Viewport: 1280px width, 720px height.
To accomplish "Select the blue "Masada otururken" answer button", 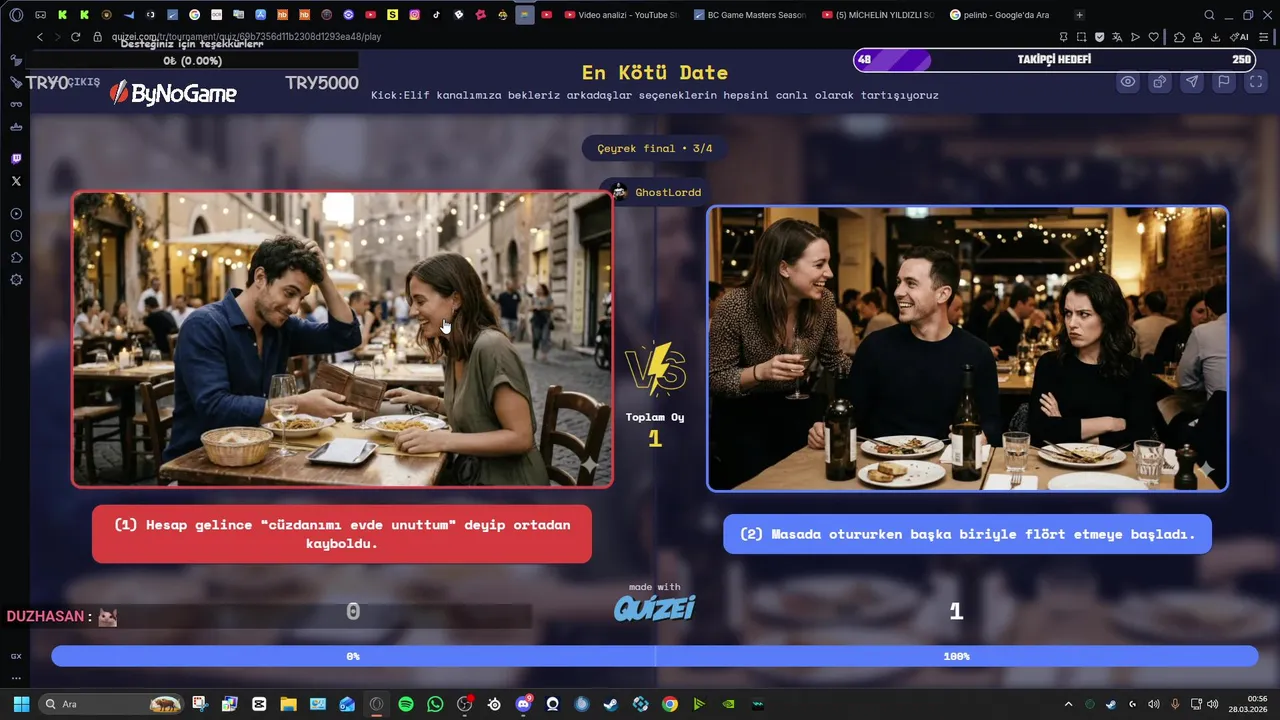I will [x=967, y=534].
